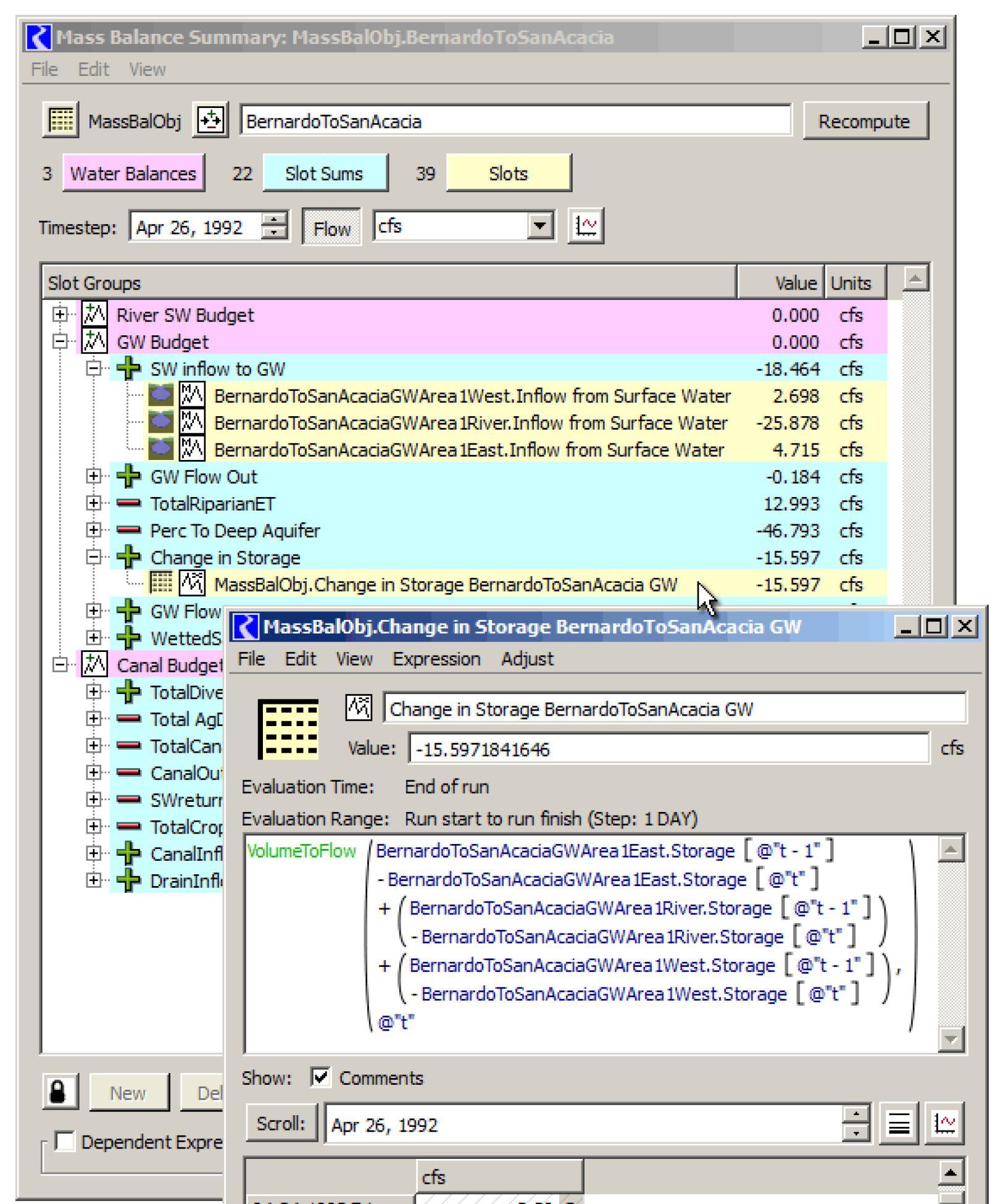Screen dimensions: 1003x1204
Task: Click the BernardoToSanAcacia name input field
Action: pos(515,121)
